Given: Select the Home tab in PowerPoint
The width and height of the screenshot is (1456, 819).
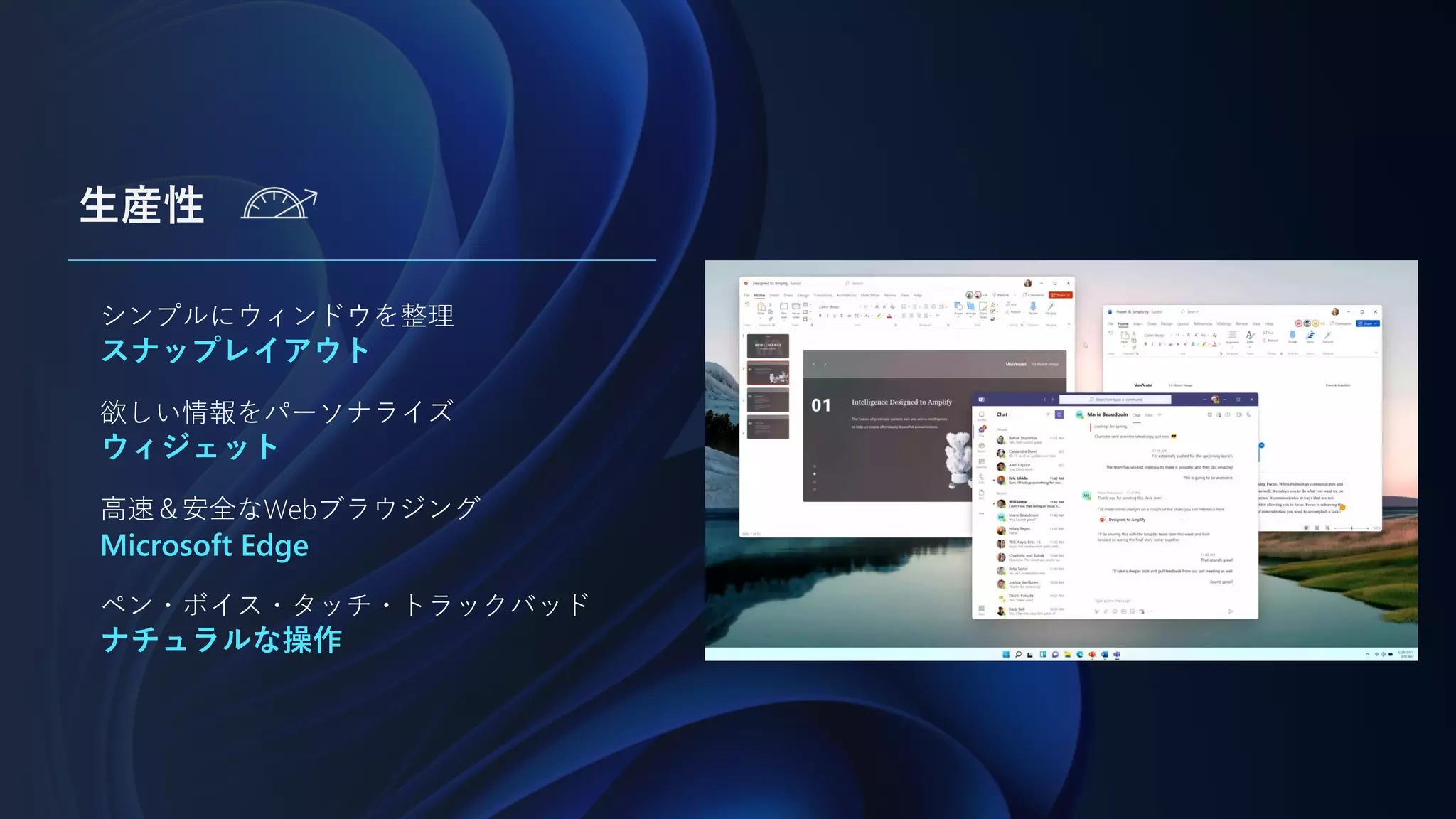Looking at the screenshot, I should click(x=759, y=295).
